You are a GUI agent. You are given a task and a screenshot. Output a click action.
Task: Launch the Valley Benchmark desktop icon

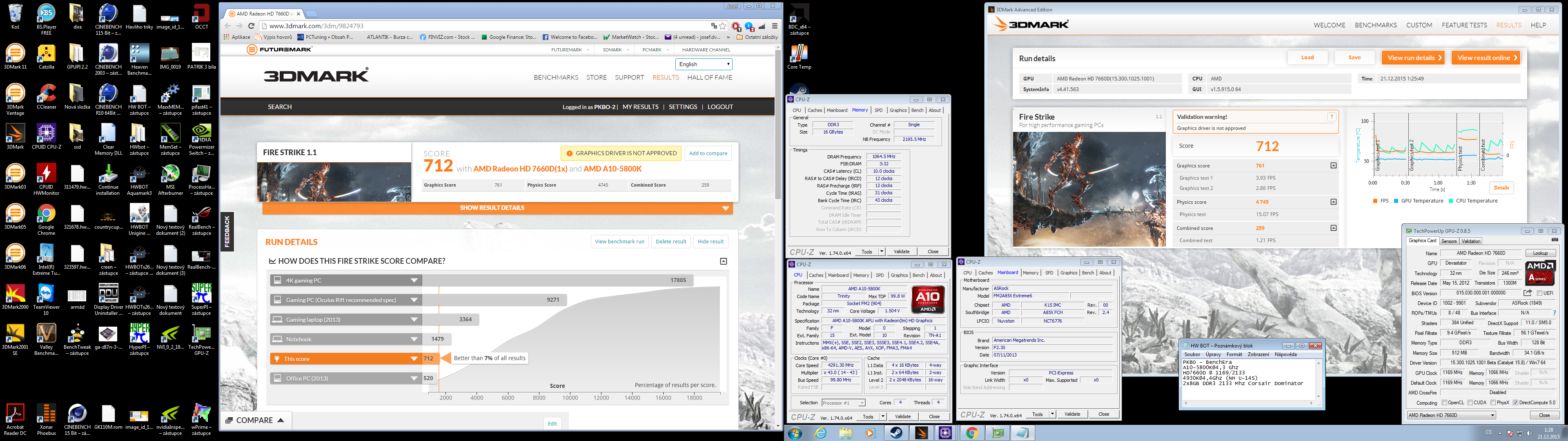pyautogui.click(x=46, y=339)
